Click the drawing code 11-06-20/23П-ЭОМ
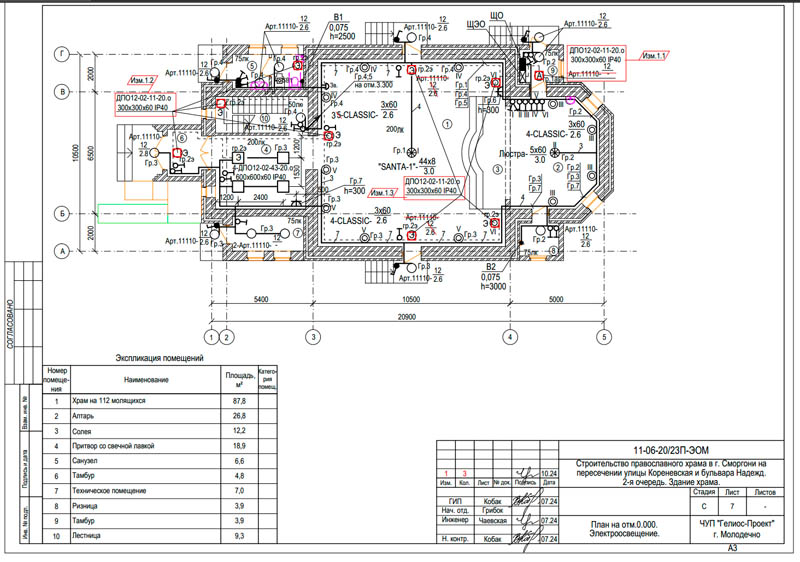This screenshot has width=800, height=562. [670, 450]
